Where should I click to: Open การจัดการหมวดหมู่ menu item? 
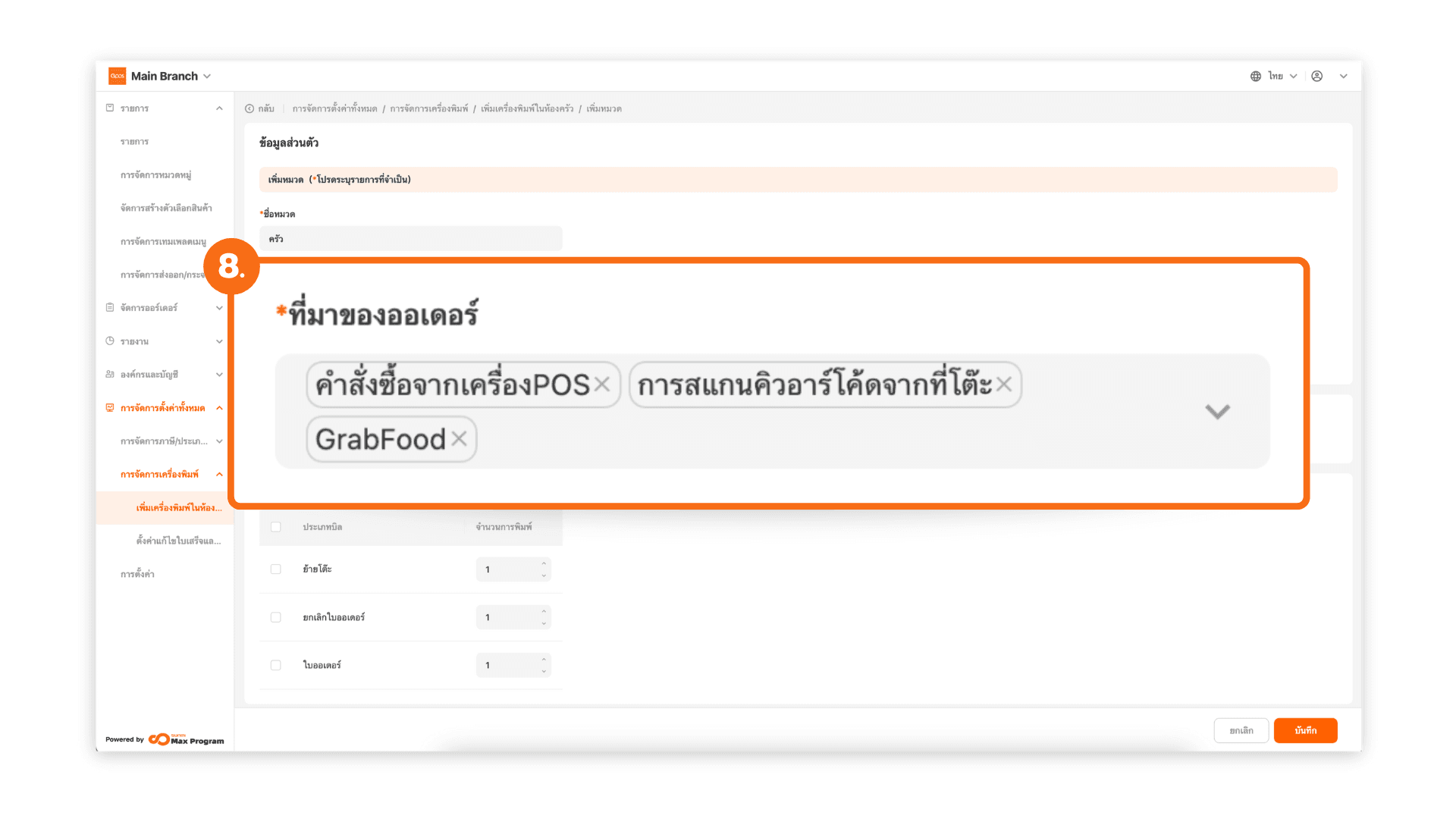click(x=155, y=174)
